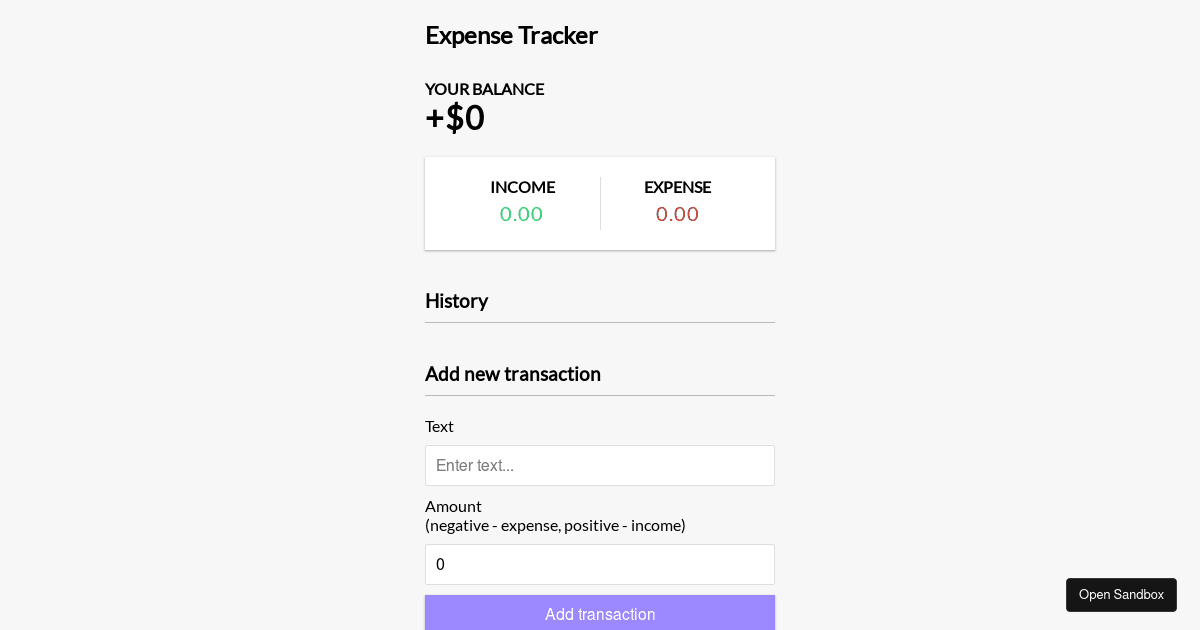1200x630 pixels.
Task: Click the Text field label
Action: click(439, 426)
